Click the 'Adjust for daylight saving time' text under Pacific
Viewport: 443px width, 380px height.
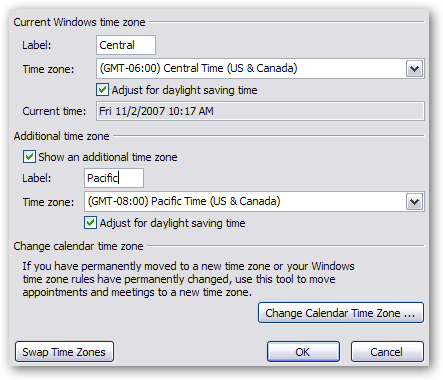(x=172, y=223)
